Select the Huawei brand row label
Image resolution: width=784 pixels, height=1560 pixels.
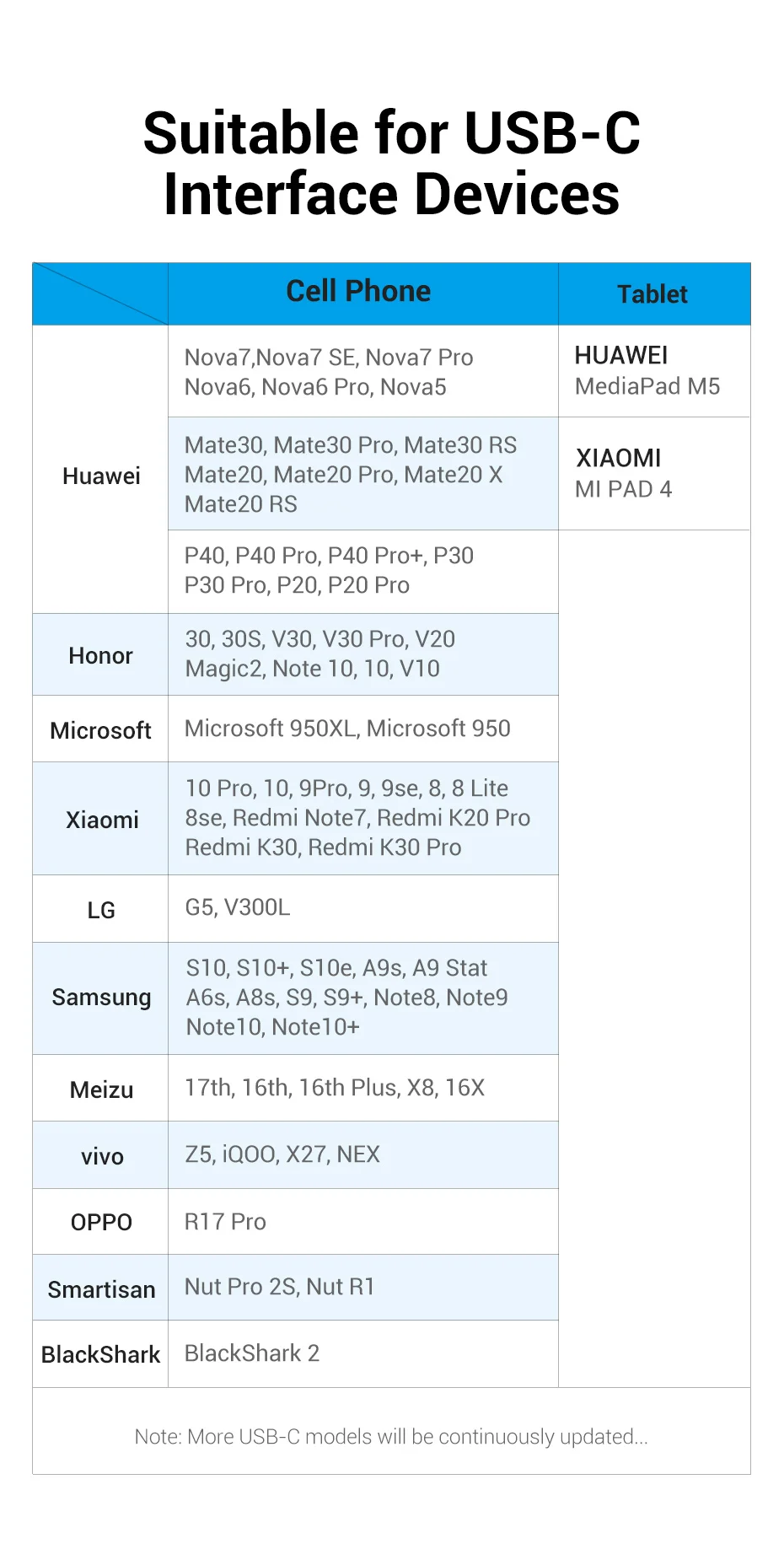point(101,476)
